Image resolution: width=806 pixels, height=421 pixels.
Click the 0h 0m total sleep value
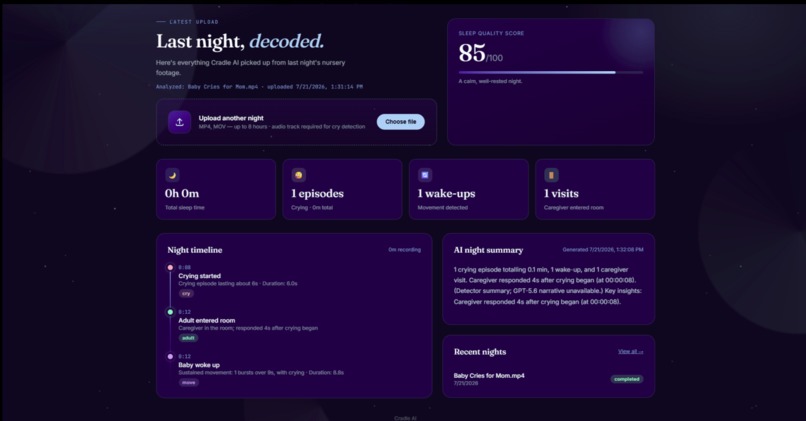(182, 194)
